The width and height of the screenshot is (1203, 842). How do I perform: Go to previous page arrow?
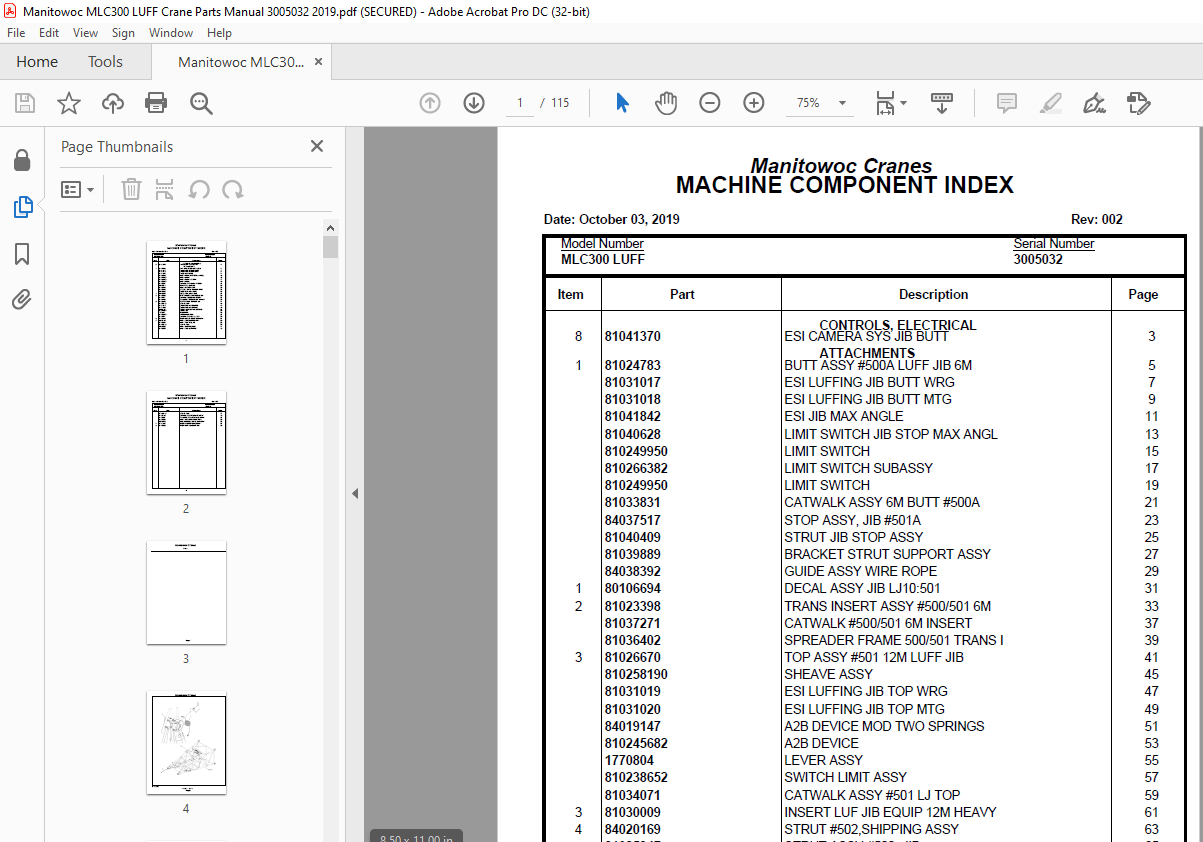point(430,103)
